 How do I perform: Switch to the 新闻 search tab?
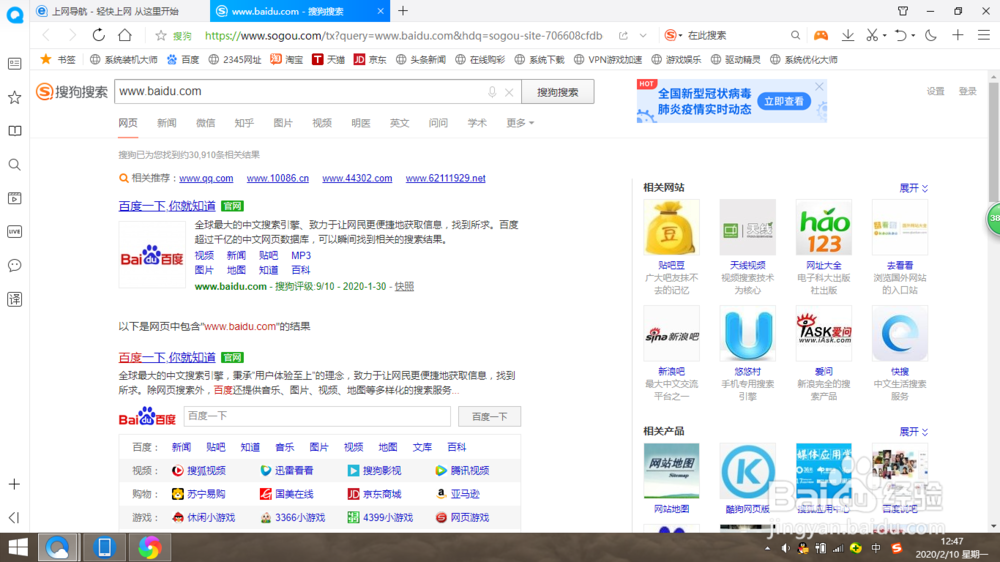tap(166, 123)
